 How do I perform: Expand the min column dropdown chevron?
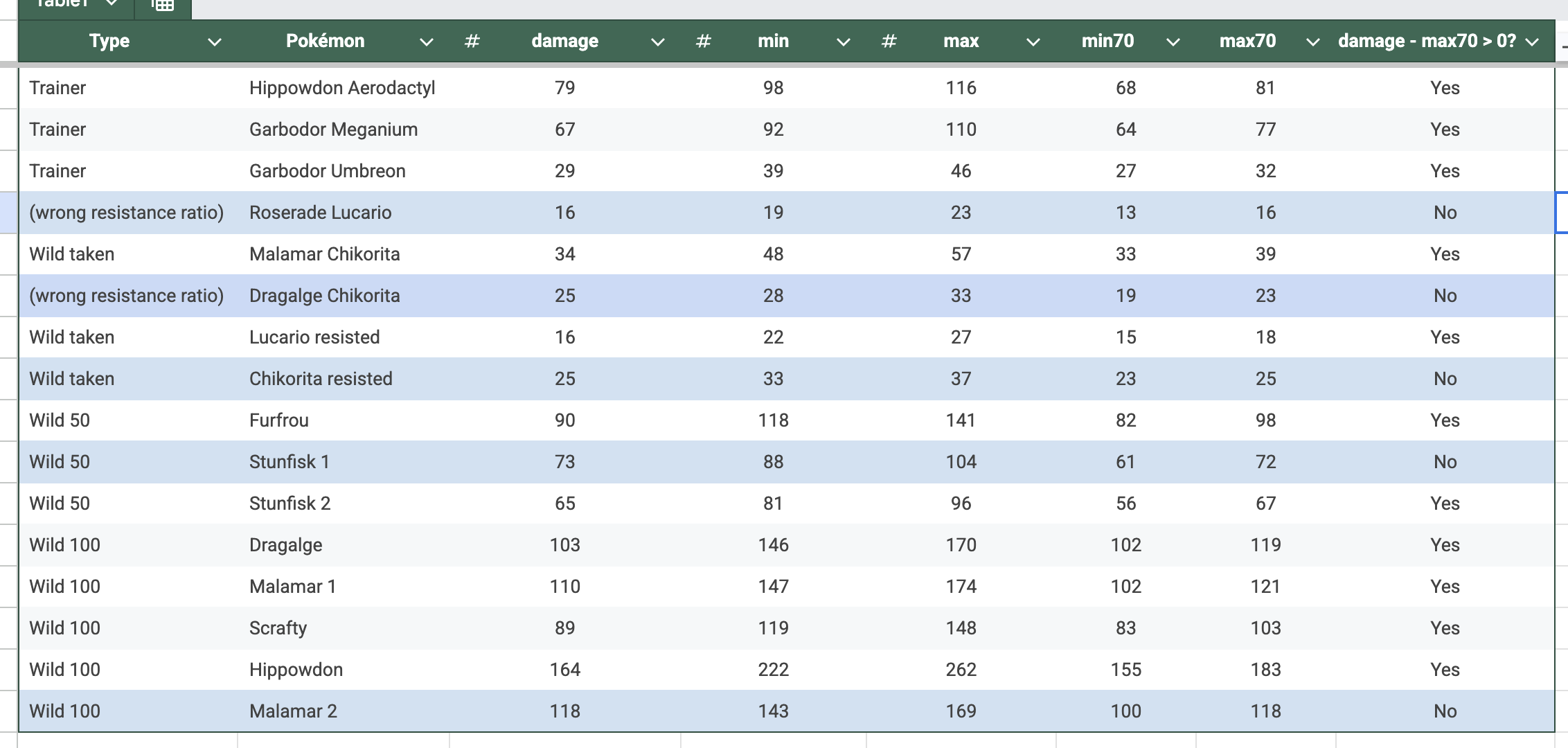click(844, 42)
